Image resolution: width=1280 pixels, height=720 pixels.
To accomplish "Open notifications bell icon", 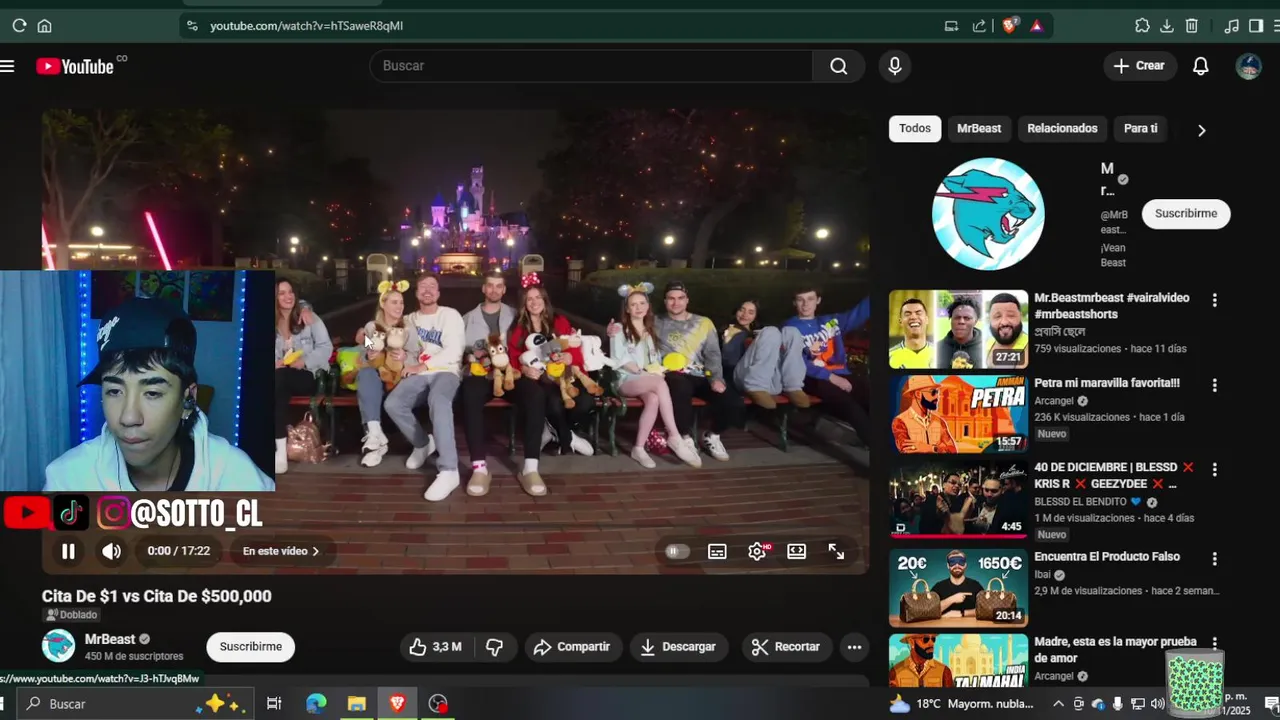I will click(1201, 66).
